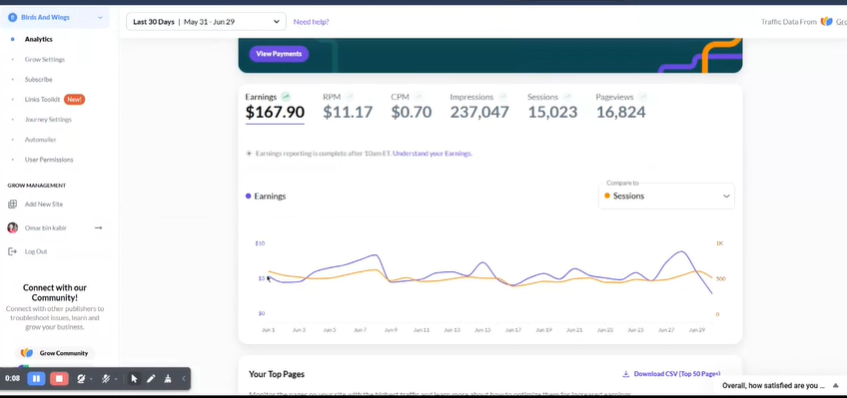847x398 pixels.
Task: Click the arrow next to Omar bin kabir
Action: tap(98, 228)
